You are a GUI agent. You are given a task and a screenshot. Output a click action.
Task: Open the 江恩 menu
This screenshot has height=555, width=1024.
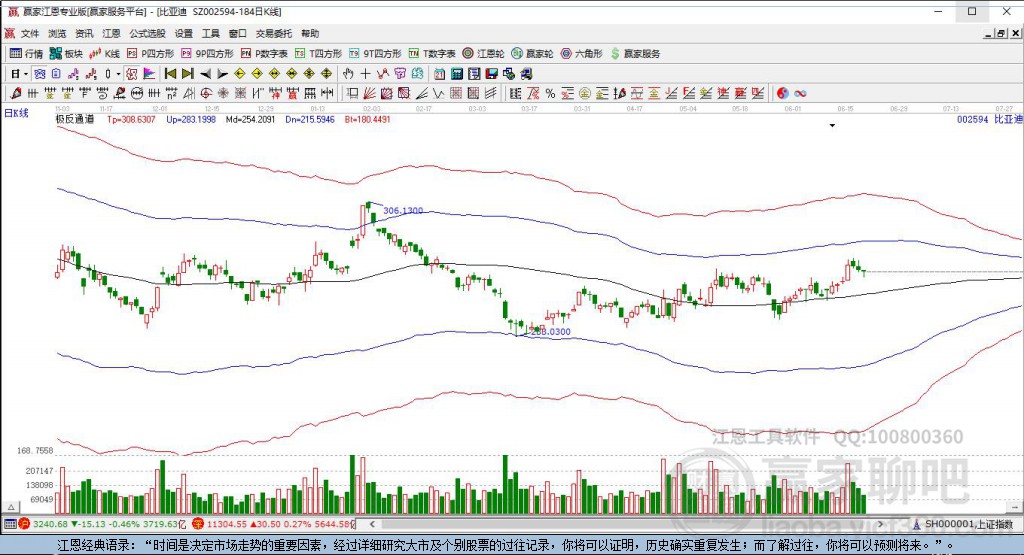(111, 33)
